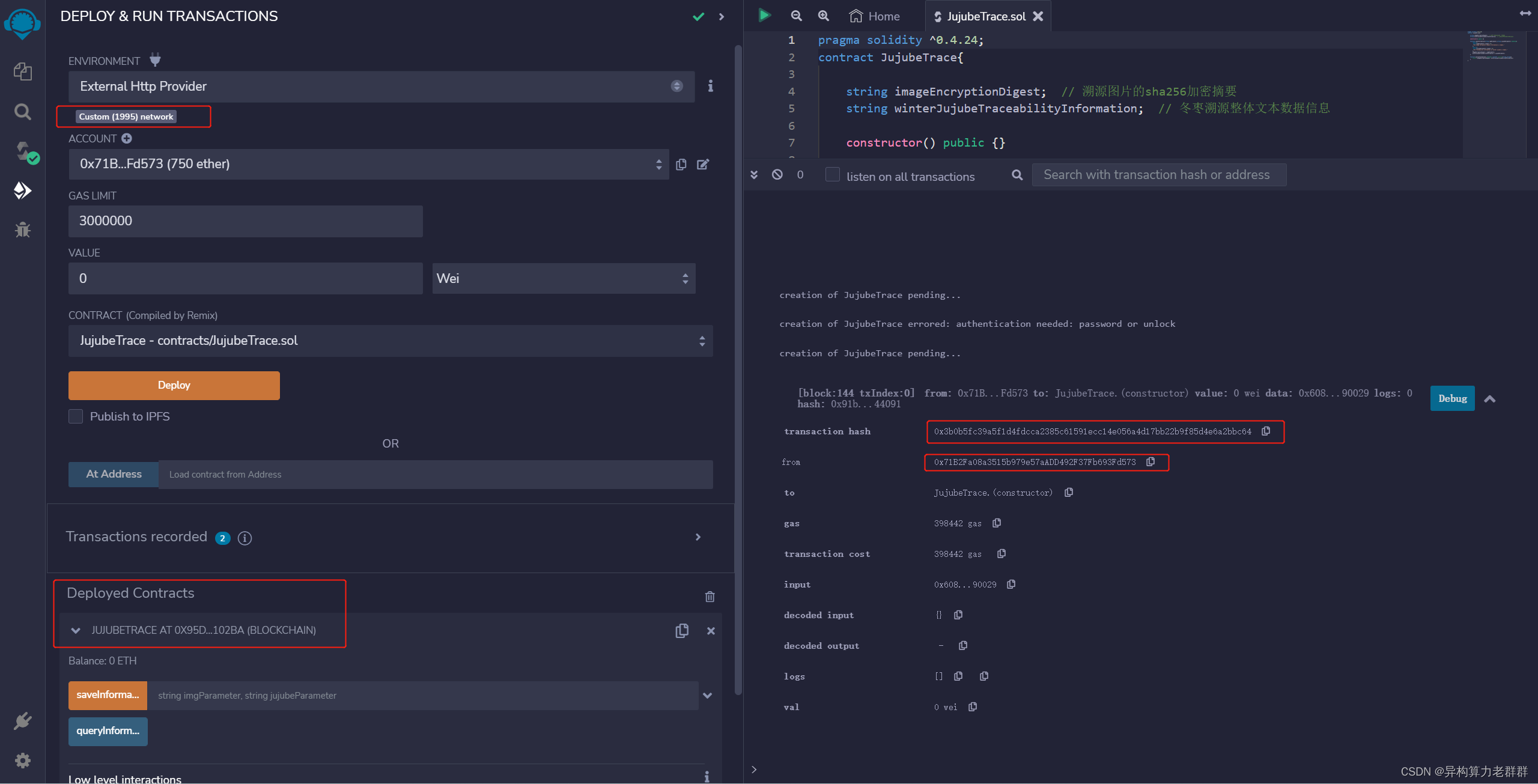Viewport: 1538px width, 784px height.
Task: Open the File explorers sidebar icon
Action: 23,72
